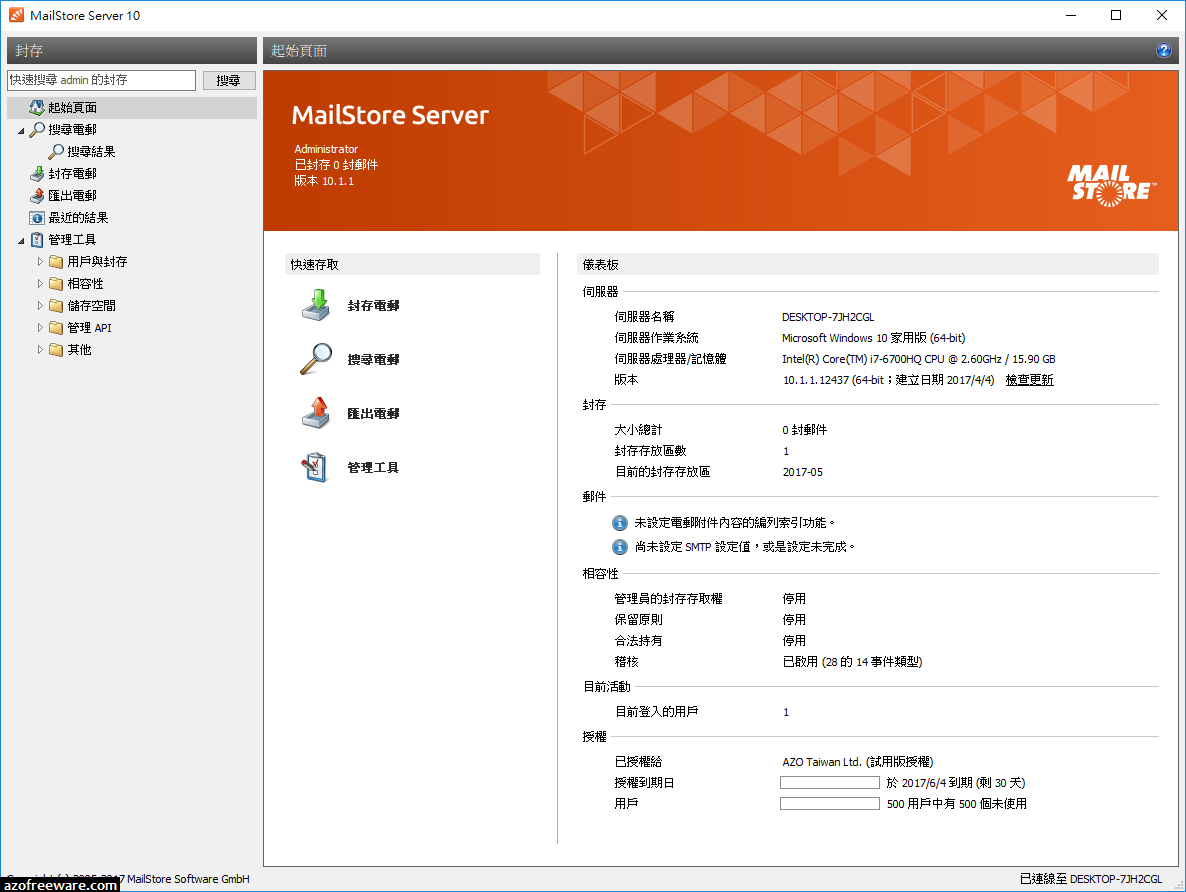1186x892 pixels.
Task: Click the license expiry progress bar
Action: [x=829, y=782]
